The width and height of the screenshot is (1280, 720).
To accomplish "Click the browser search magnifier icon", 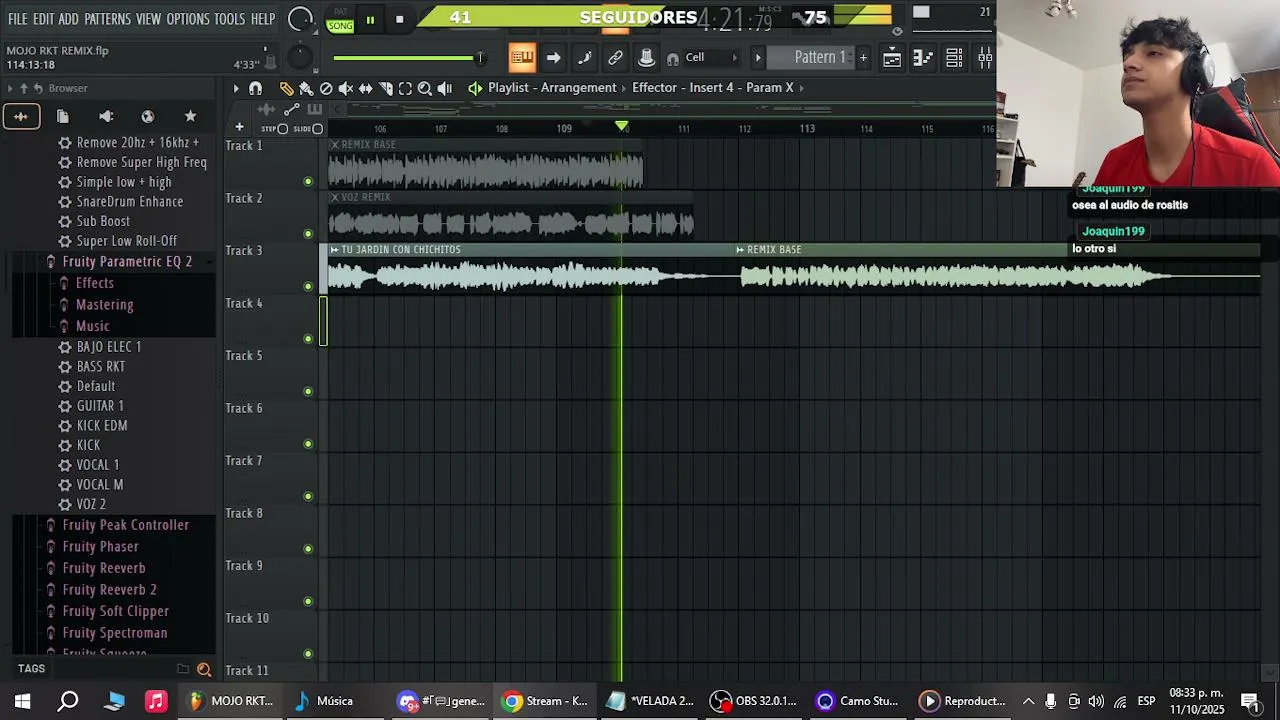I will click(204, 669).
